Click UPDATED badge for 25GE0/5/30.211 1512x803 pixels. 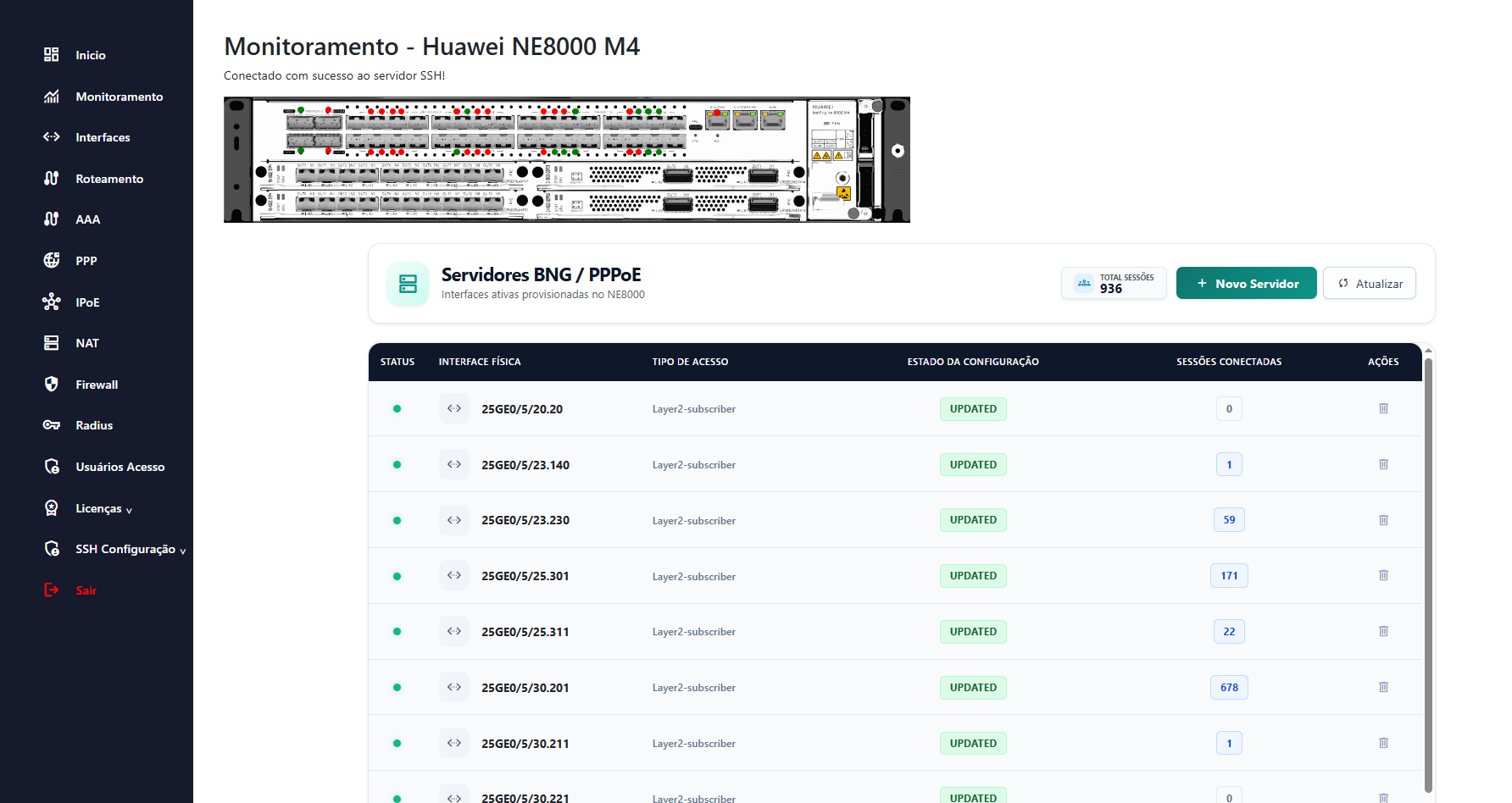(973, 743)
